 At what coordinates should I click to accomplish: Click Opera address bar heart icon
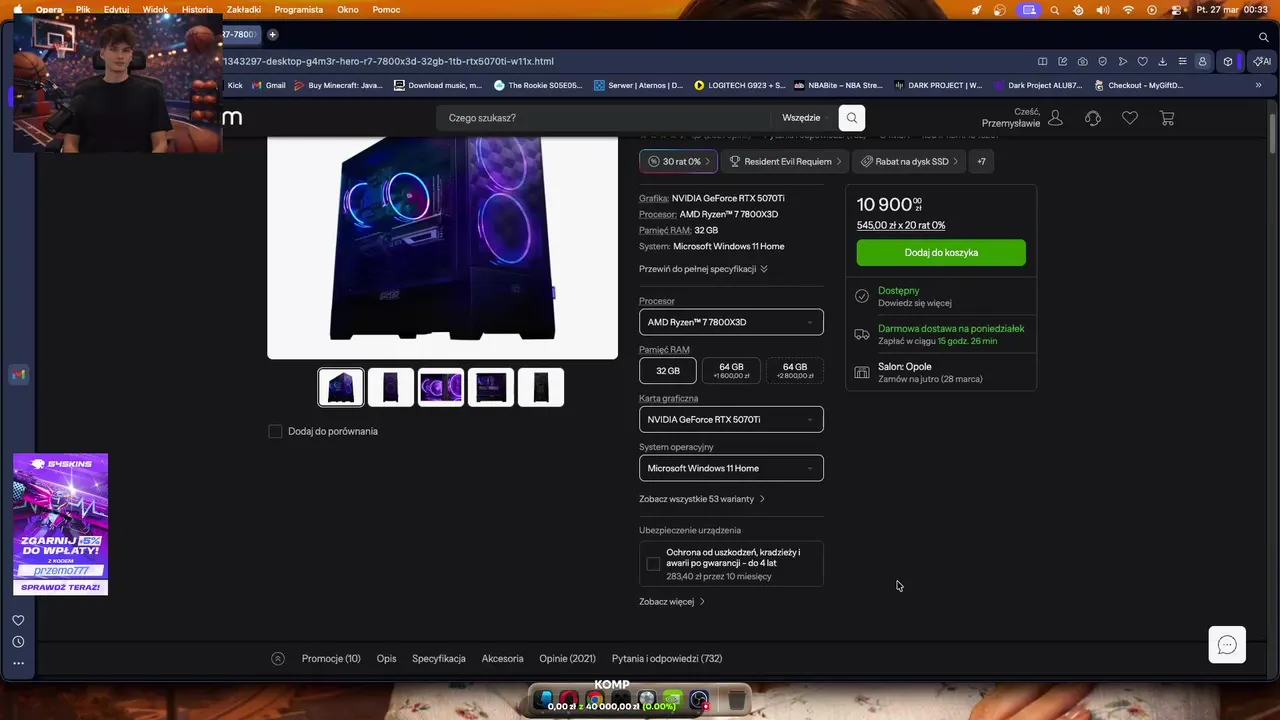click(x=1143, y=61)
